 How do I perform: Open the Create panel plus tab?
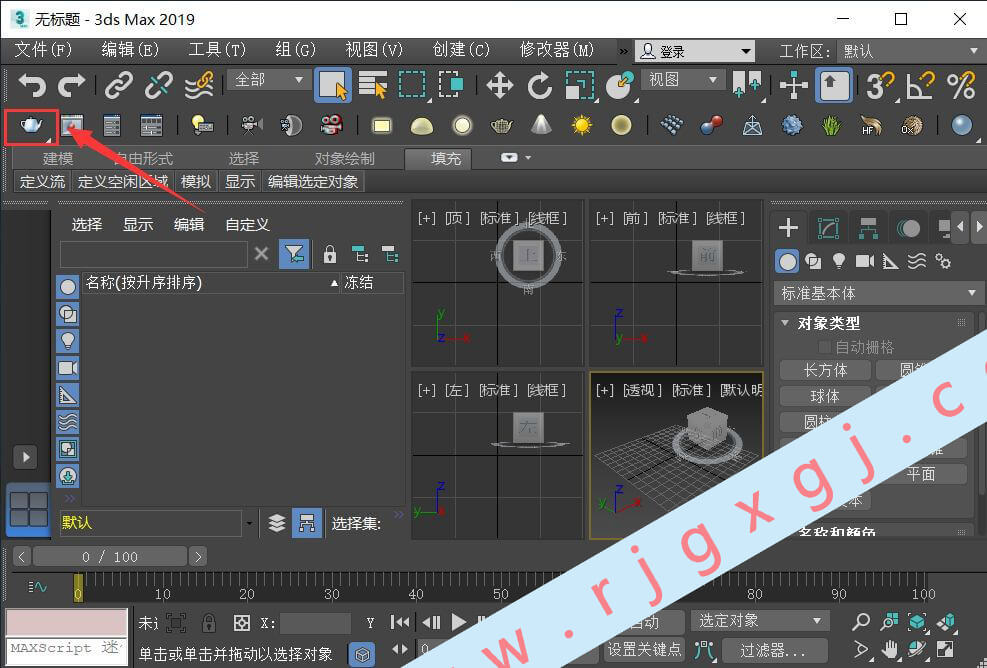click(x=788, y=228)
